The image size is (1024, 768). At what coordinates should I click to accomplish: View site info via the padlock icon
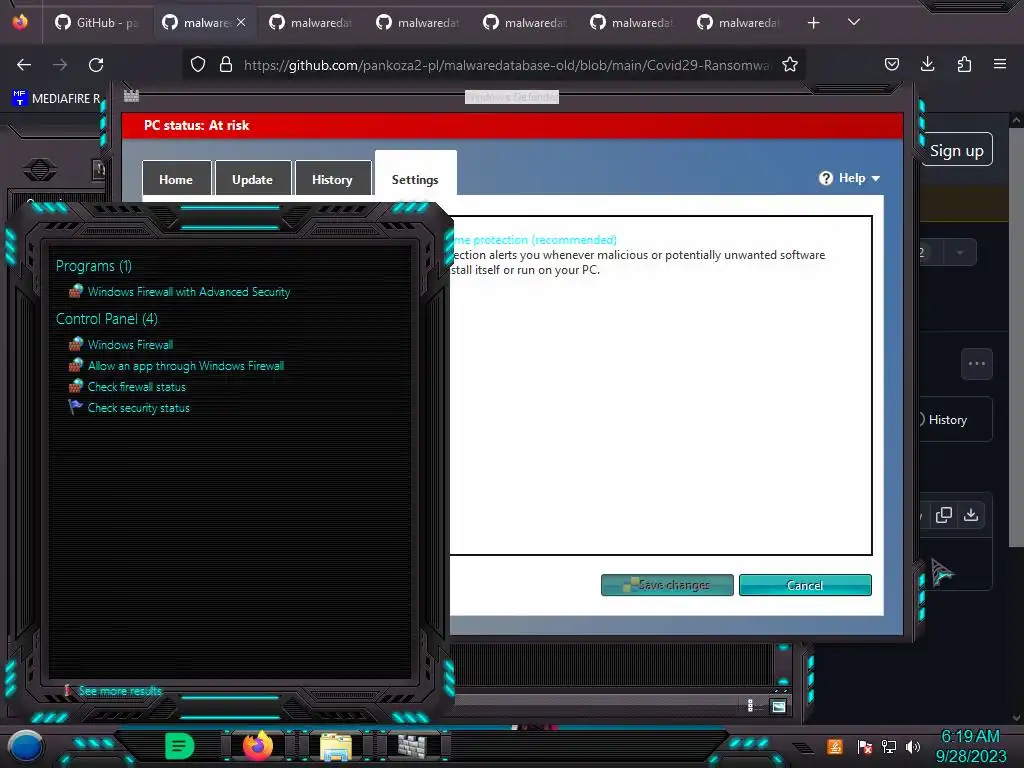click(x=226, y=65)
